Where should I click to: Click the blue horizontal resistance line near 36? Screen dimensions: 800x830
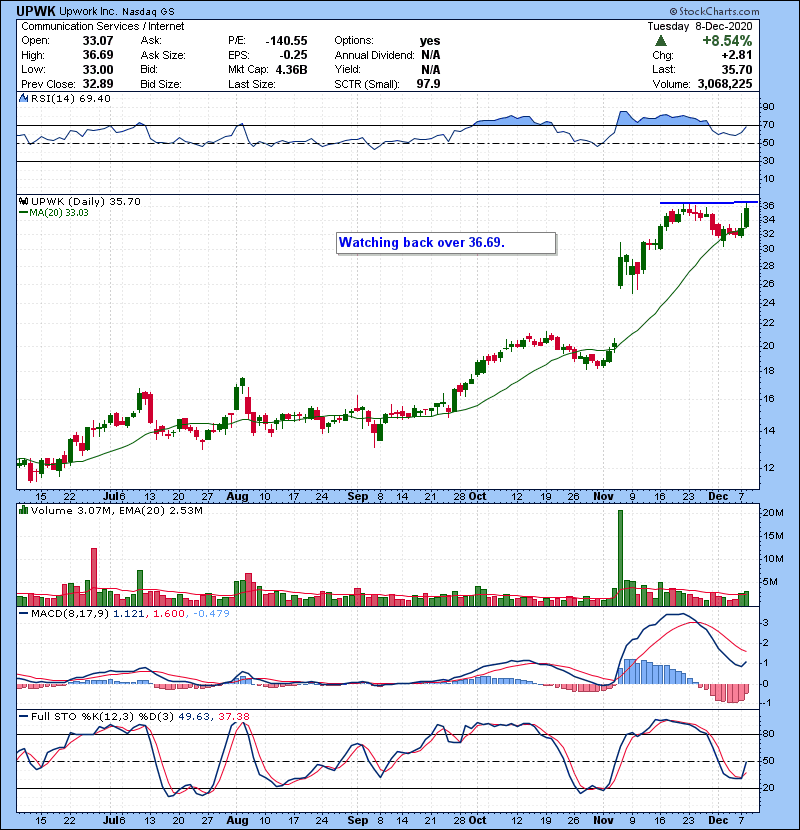tap(708, 202)
